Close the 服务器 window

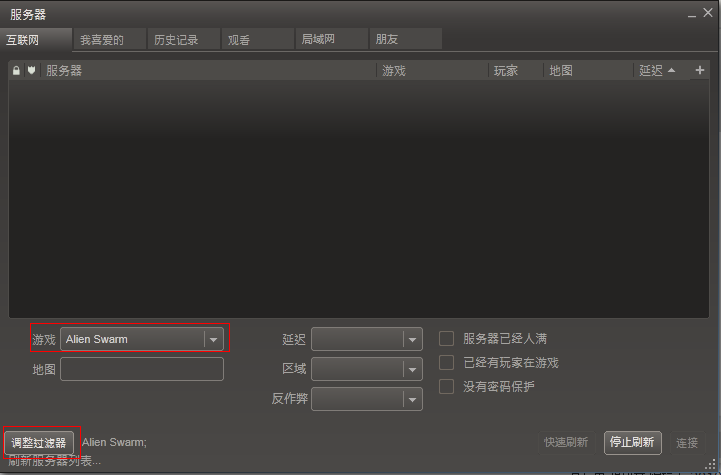[x=707, y=14]
